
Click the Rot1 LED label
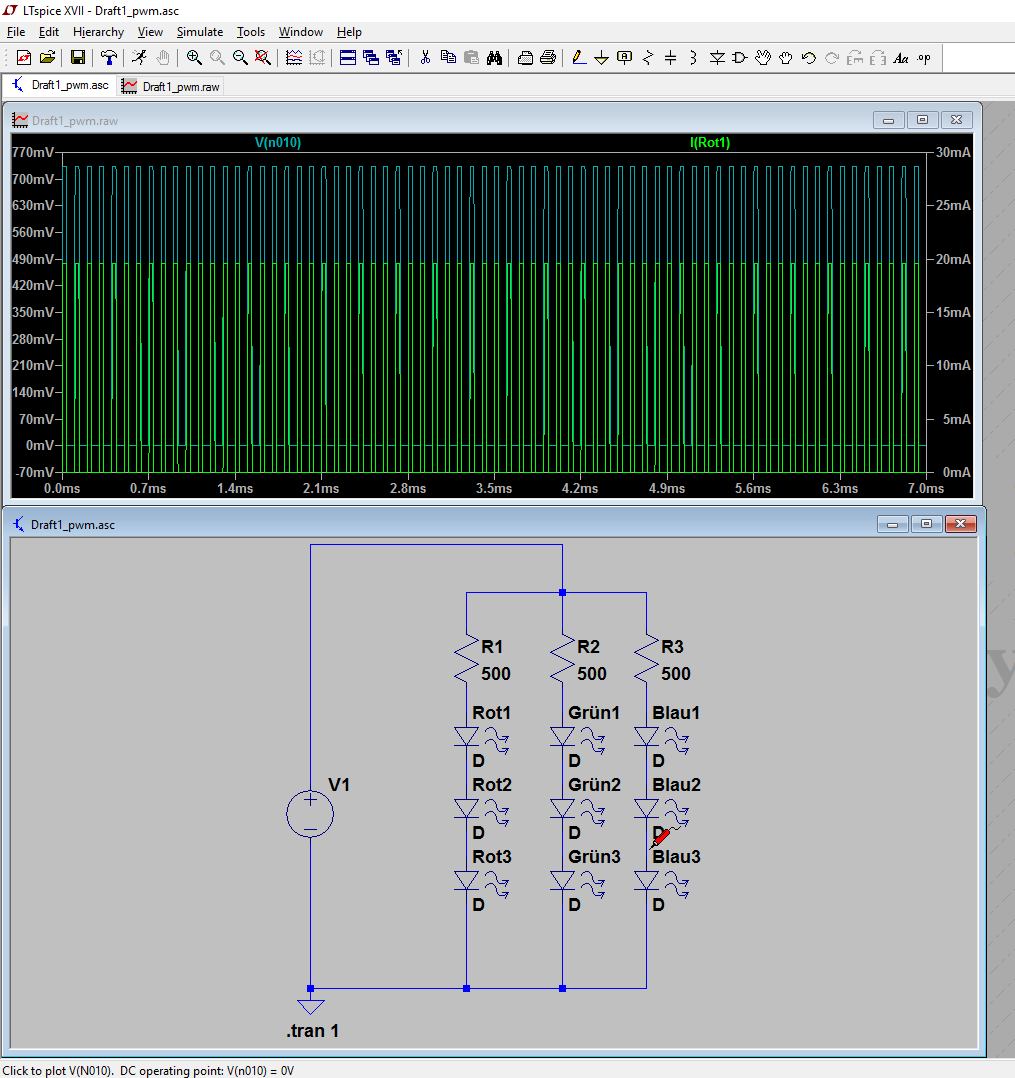(x=491, y=712)
